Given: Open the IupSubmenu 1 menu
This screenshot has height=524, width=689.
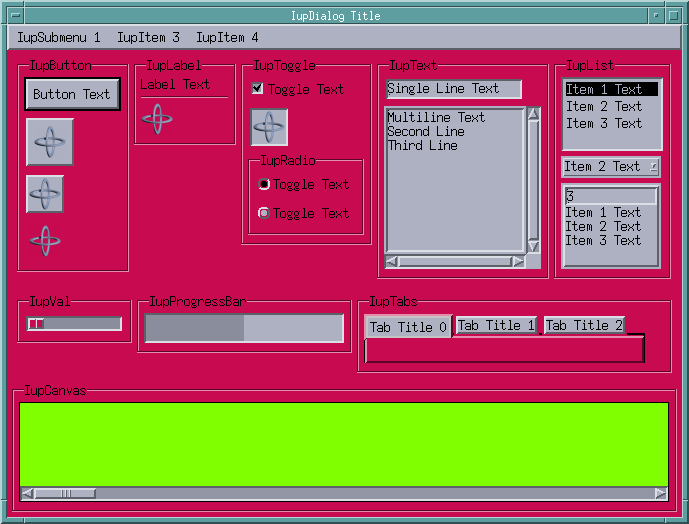Looking at the screenshot, I should (58, 37).
